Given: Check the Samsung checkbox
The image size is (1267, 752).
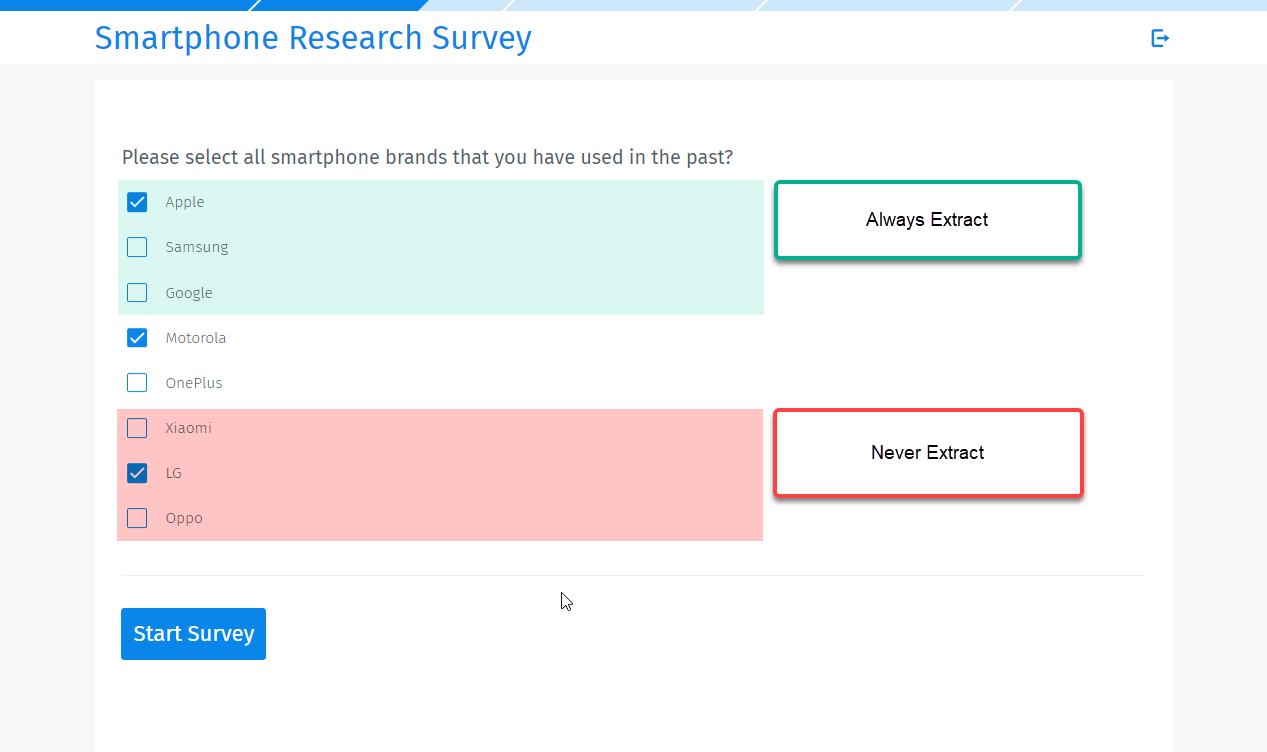Looking at the screenshot, I should click(137, 247).
